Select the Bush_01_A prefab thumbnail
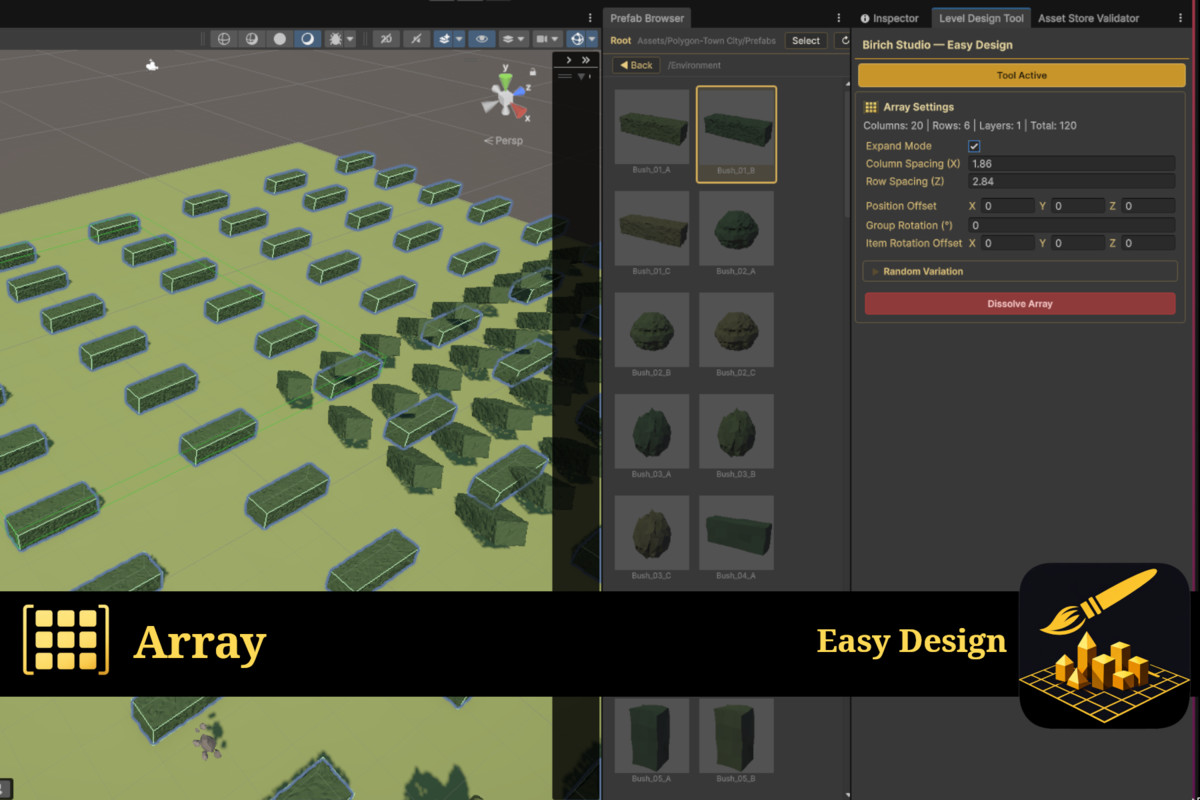1200x800 pixels. coord(652,127)
